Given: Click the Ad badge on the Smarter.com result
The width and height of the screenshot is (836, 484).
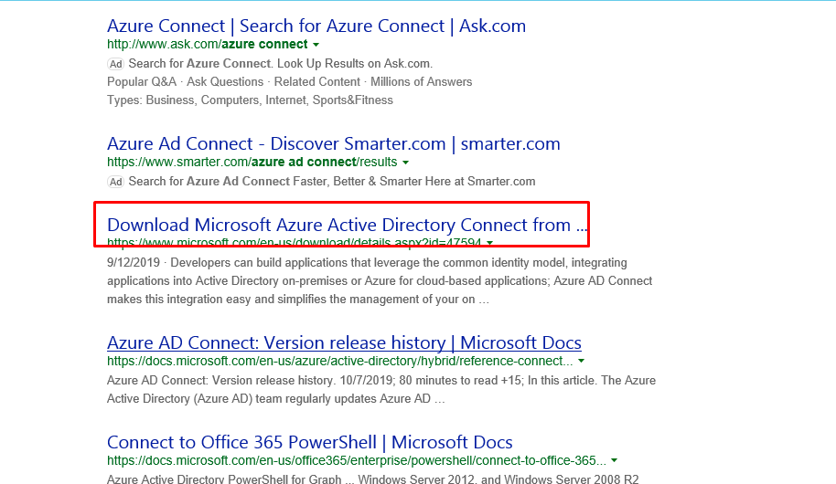Looking at the screenshot, I should point(115,181).
